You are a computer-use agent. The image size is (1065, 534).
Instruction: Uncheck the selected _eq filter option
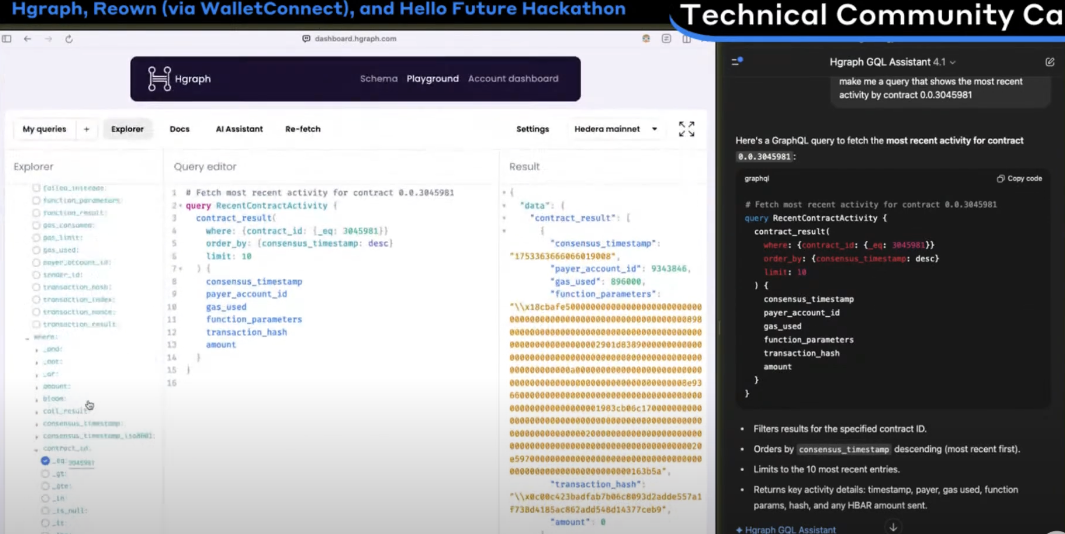[46, 461]
